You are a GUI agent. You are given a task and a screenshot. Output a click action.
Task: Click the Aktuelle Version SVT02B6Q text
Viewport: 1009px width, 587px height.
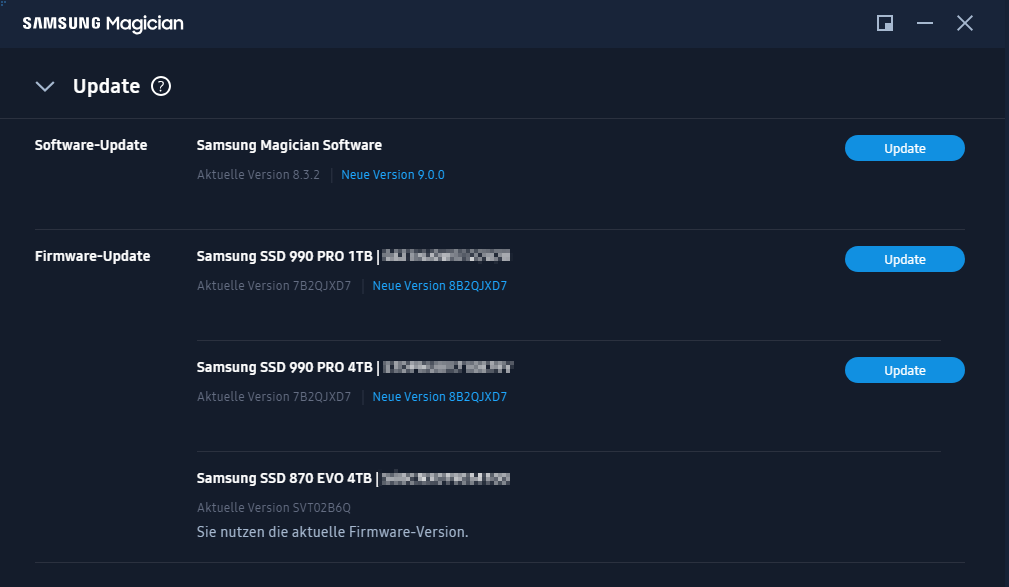(x=273, y=508)
